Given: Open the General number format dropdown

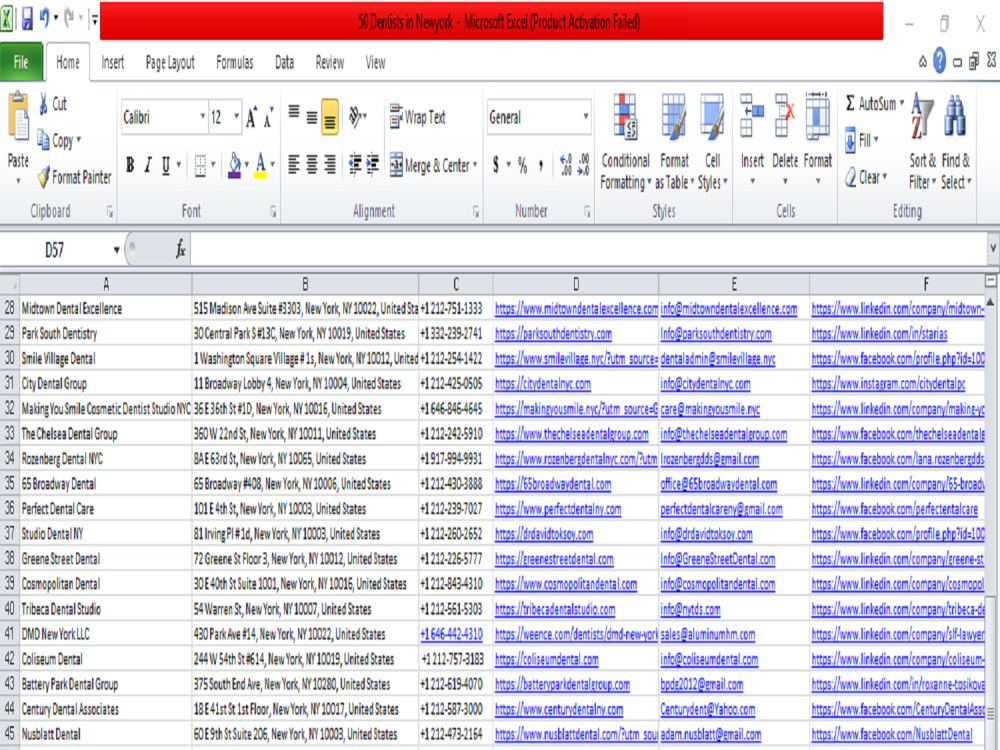Looking at the screenshot, I should 585,117.
